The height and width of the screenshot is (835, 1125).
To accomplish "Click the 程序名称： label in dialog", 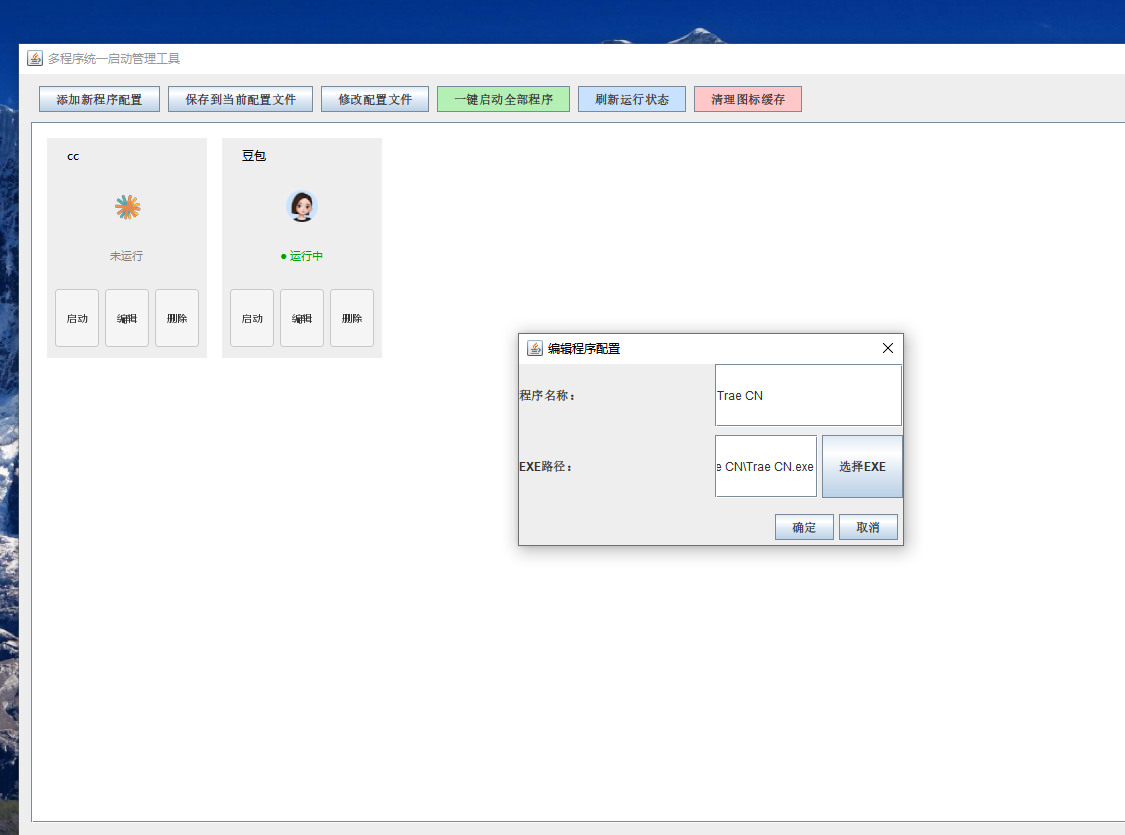I will coord(547,395).
